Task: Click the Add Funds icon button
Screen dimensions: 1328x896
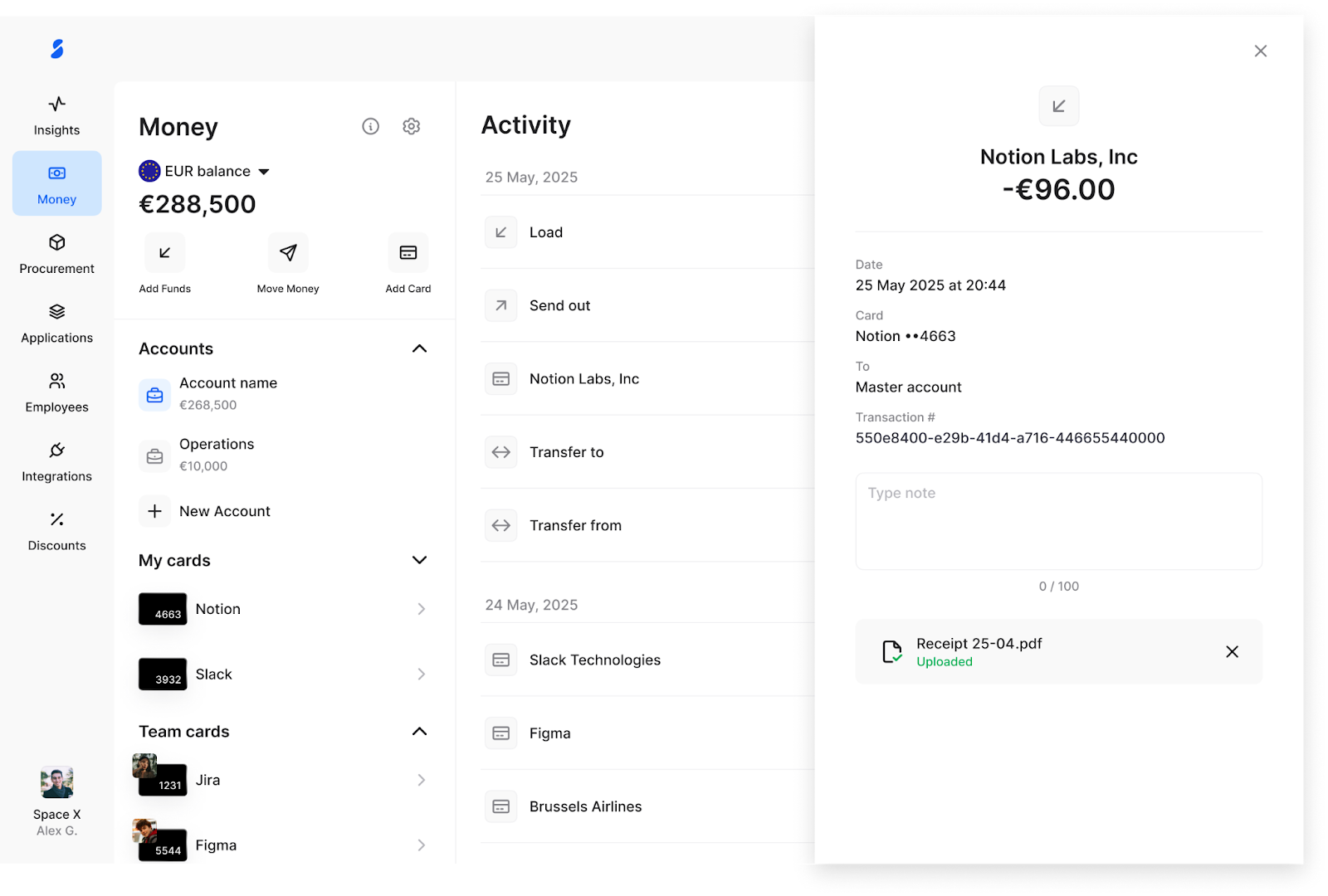Action: (165, 252)
